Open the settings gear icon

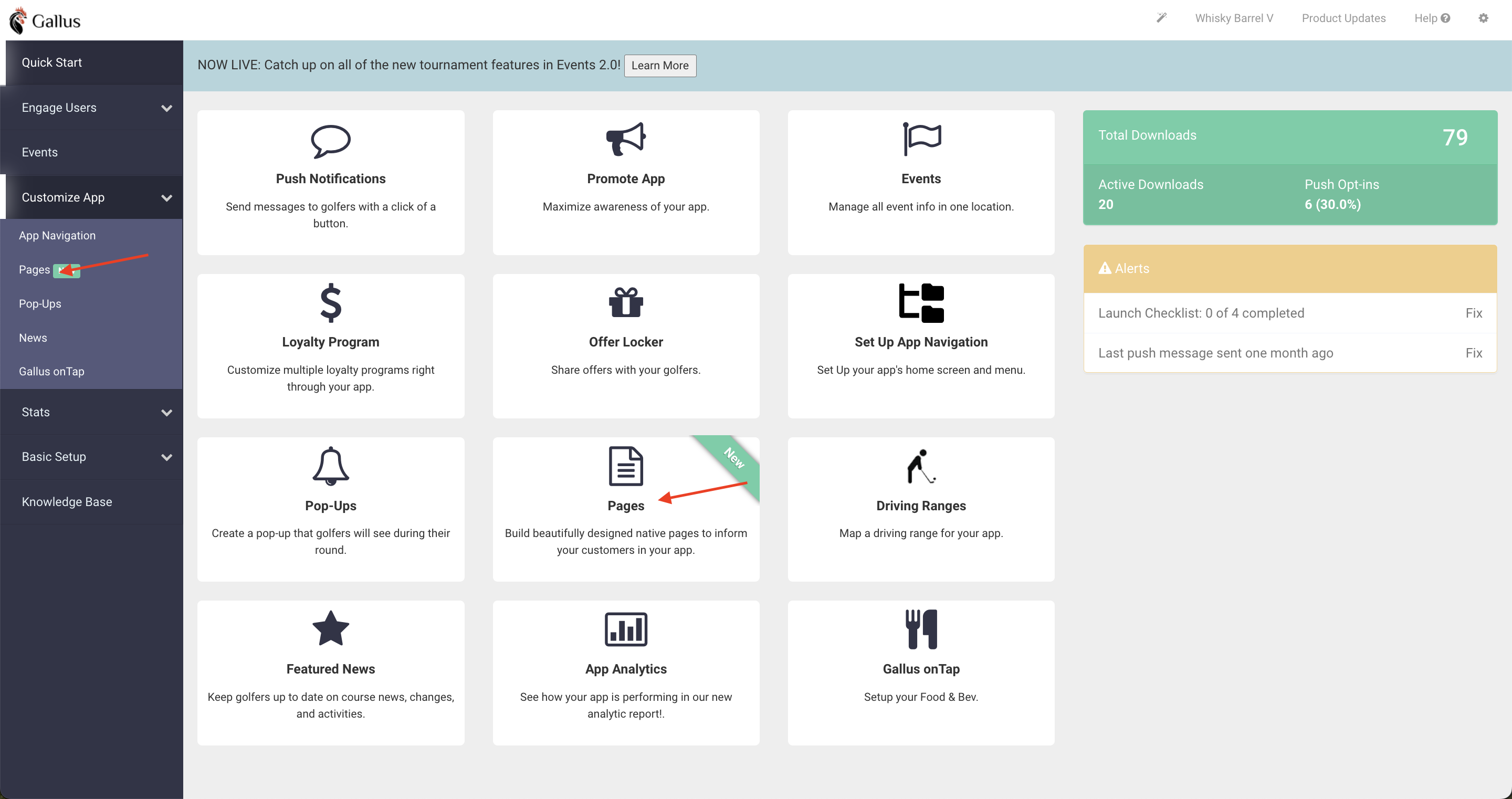coord(1483,18)
